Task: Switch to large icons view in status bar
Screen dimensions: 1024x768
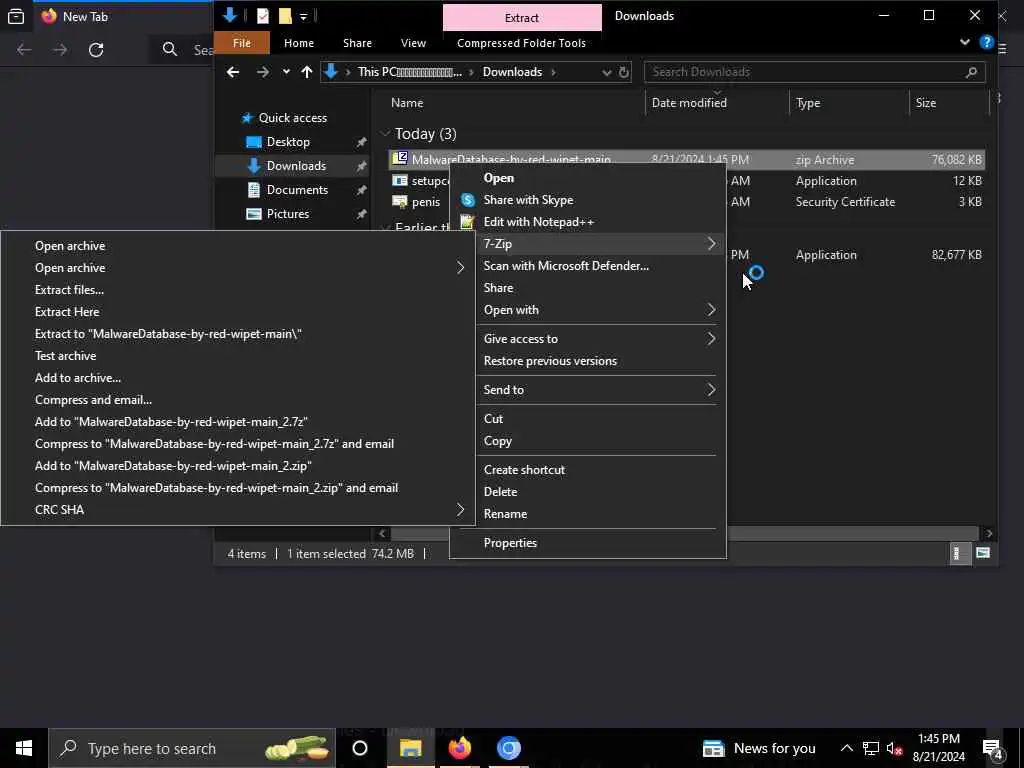Action: coord(982,554)
